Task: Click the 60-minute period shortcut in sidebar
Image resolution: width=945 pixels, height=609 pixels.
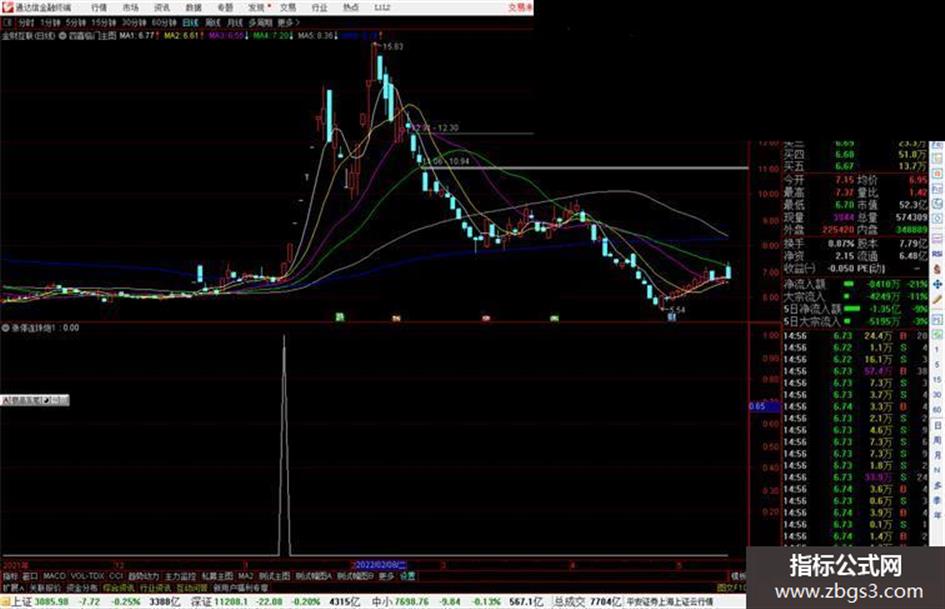Action: point(937,410)
